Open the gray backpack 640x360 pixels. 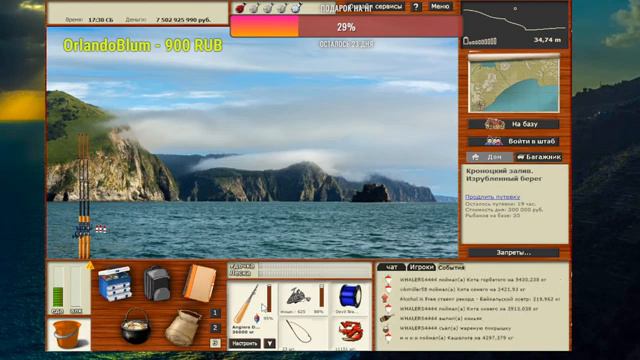point(157,284)
